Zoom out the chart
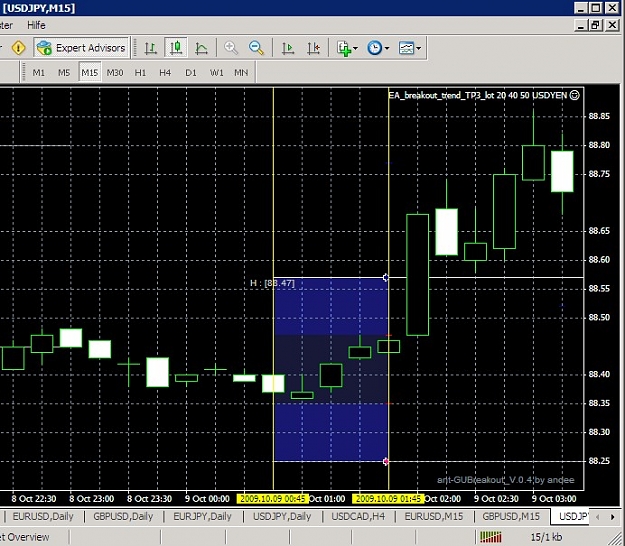Screen dimensions: 625x546 pos(256,48)
